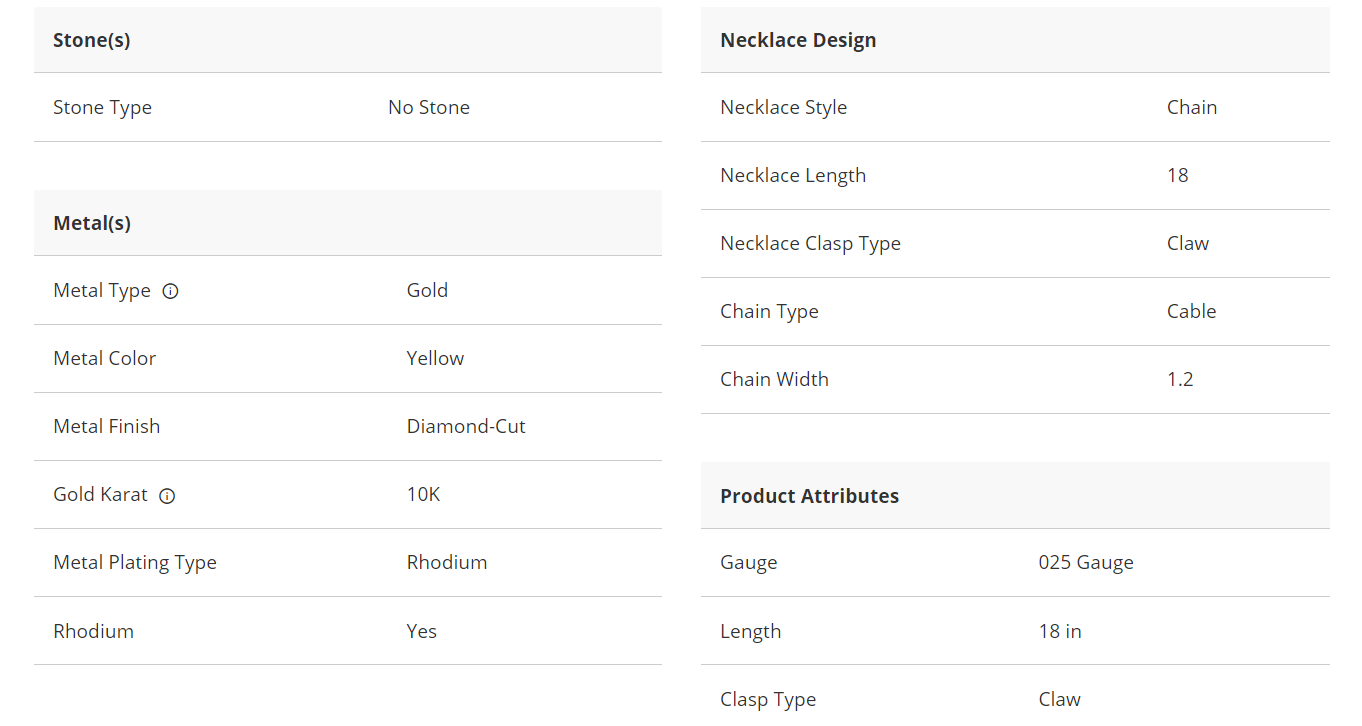
Task: Click the '18 in' length value
Action: [1060, 631]
